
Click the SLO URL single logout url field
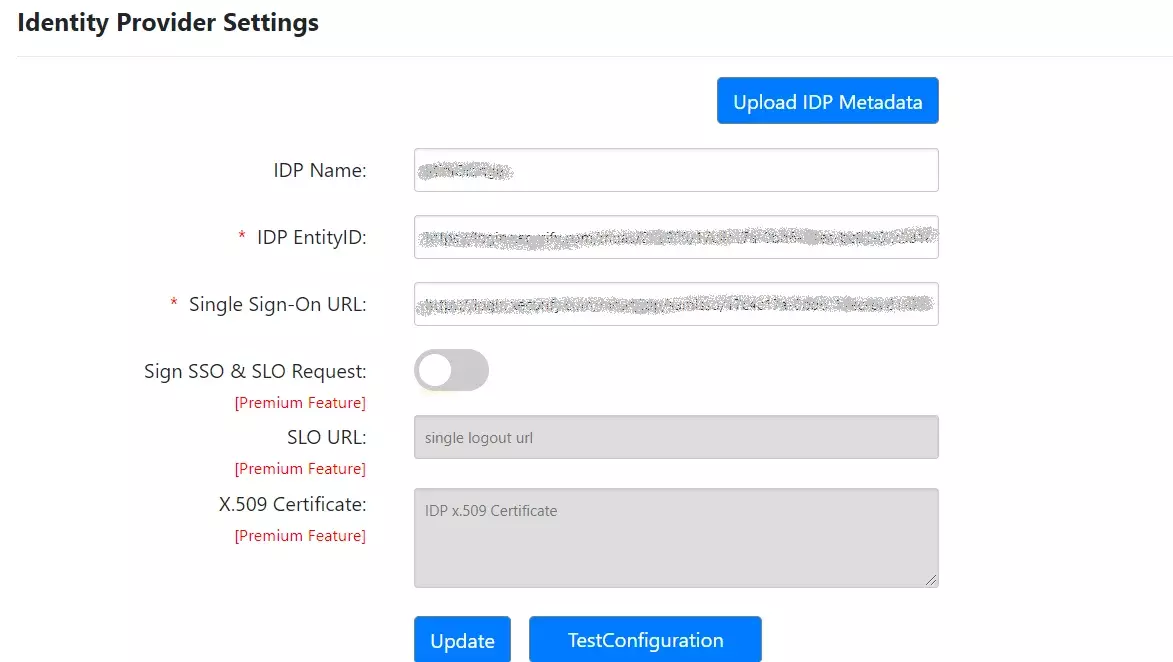676,437
